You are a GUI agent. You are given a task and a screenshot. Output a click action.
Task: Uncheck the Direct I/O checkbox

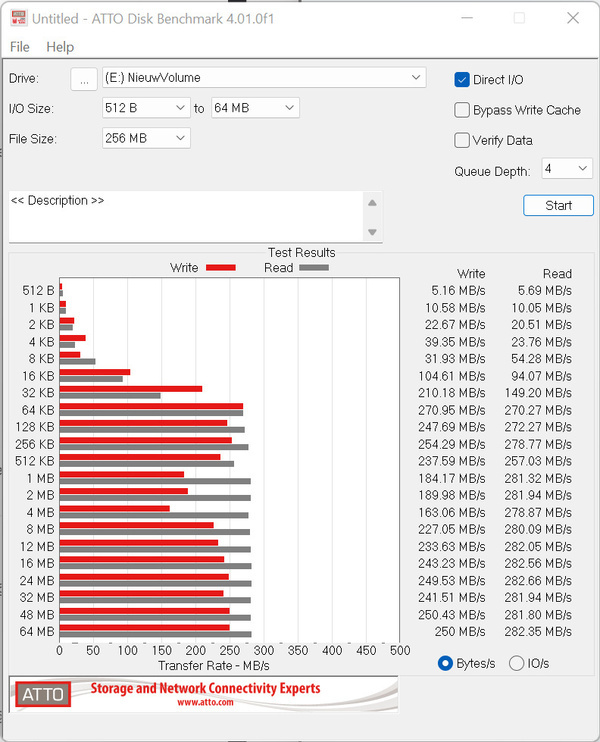[461, 80]
